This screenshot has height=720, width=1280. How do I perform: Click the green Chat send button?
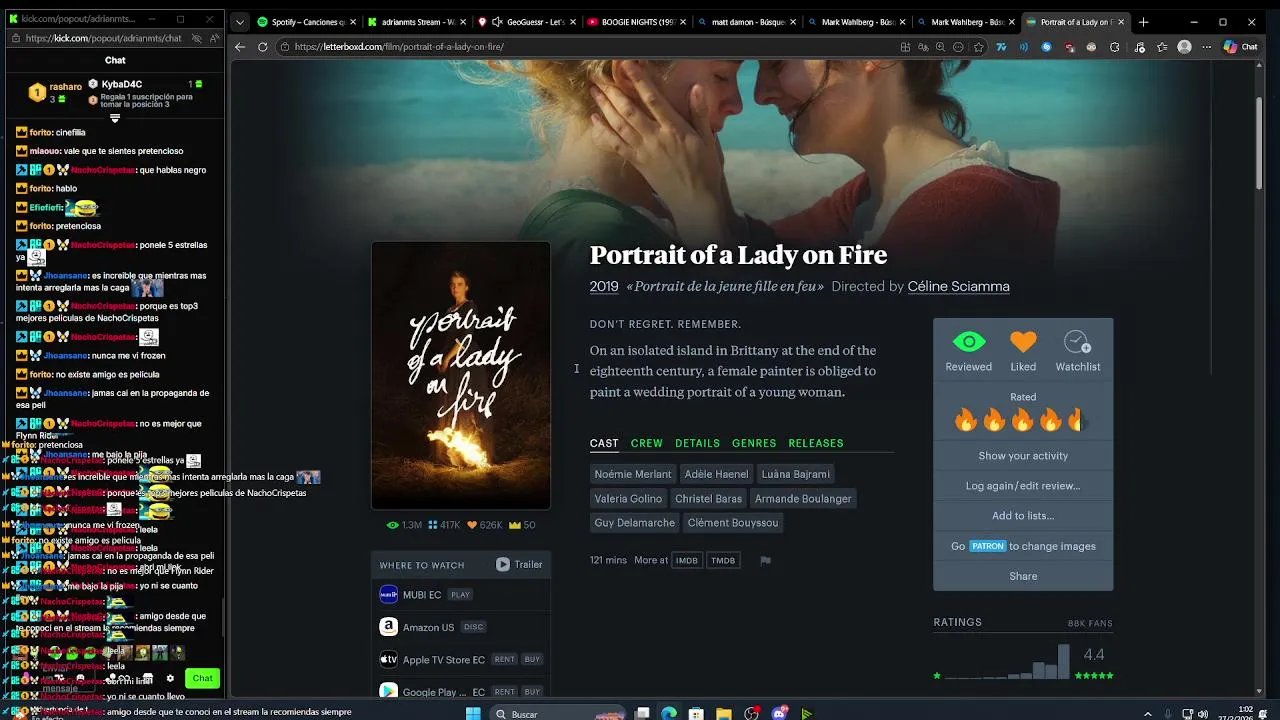click(x=203, y=679)
